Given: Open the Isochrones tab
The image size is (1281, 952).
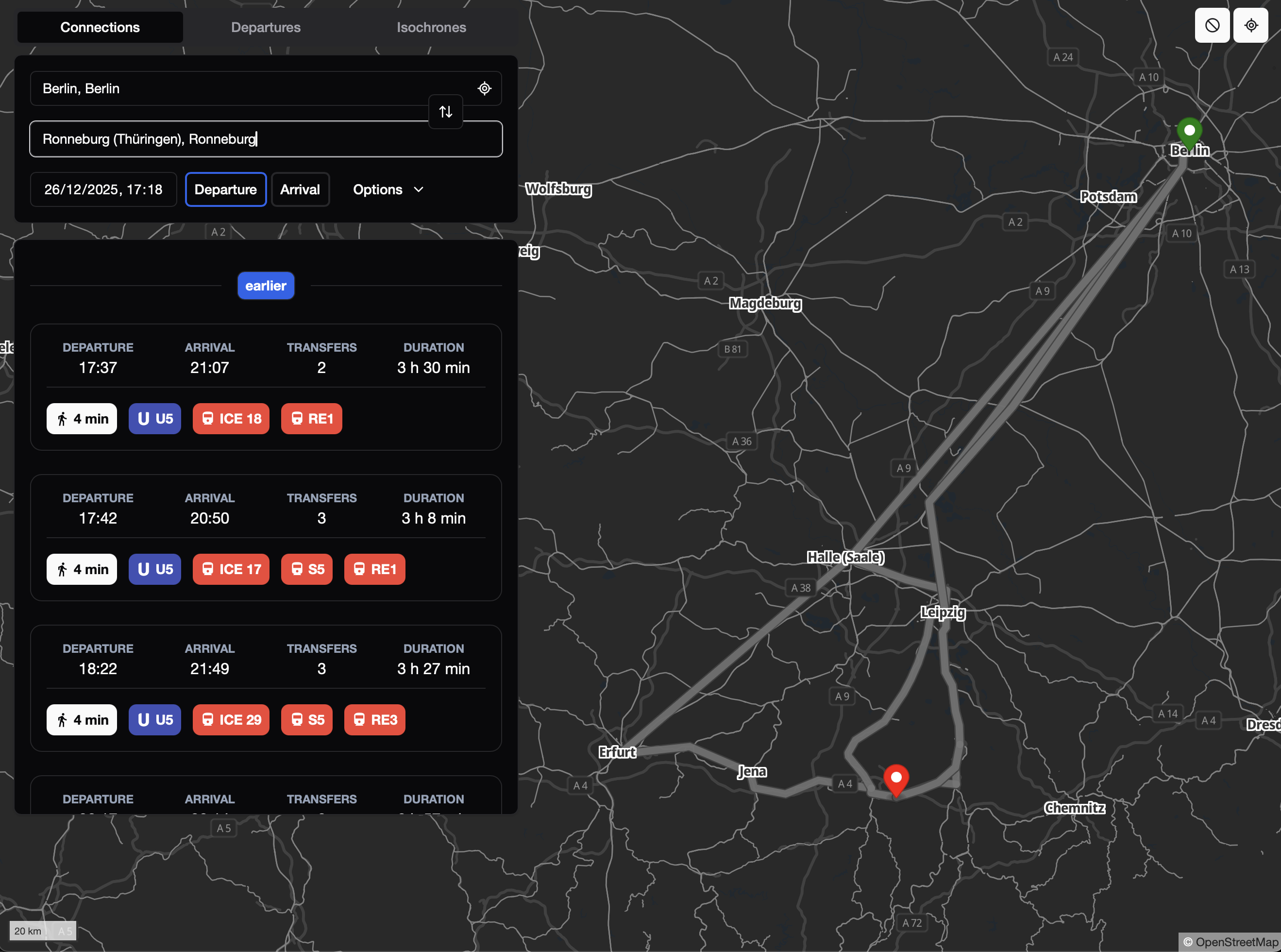Looking at the screenshot, I should point(431,27).
